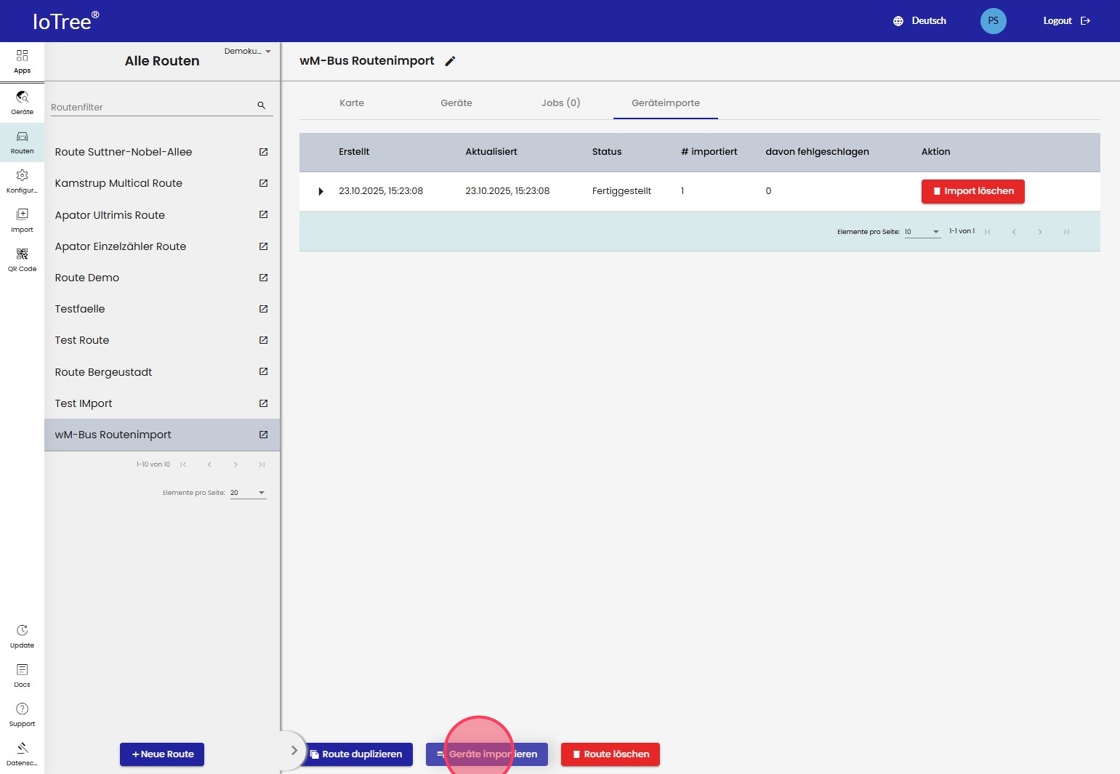Expand the import row from 23.10.2025
This screenshot has width=1120, height=774.
point(321,191)
